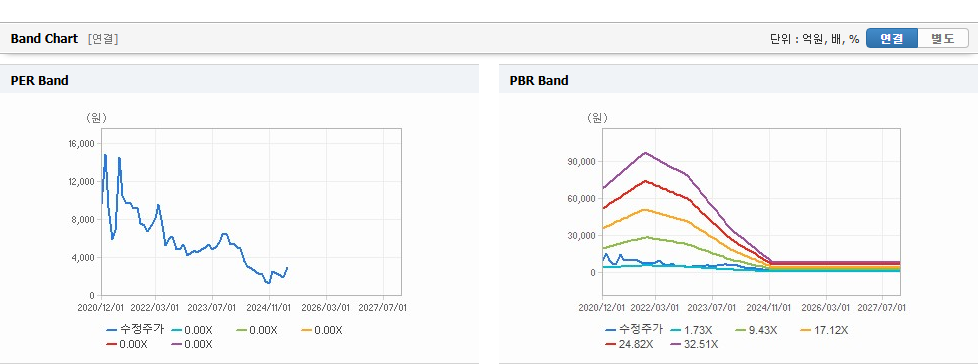This screenshot has height=364, width=978.
Task: Click 16,000 on PER Band y-axis
Action: coord(81,143)
